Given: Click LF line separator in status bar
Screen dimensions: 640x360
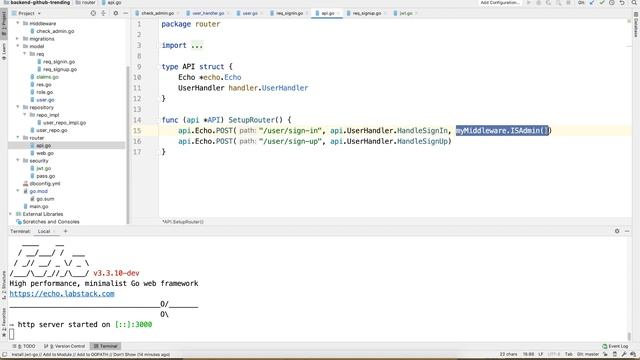Looking at the screenshot, I should pos(540,354).
